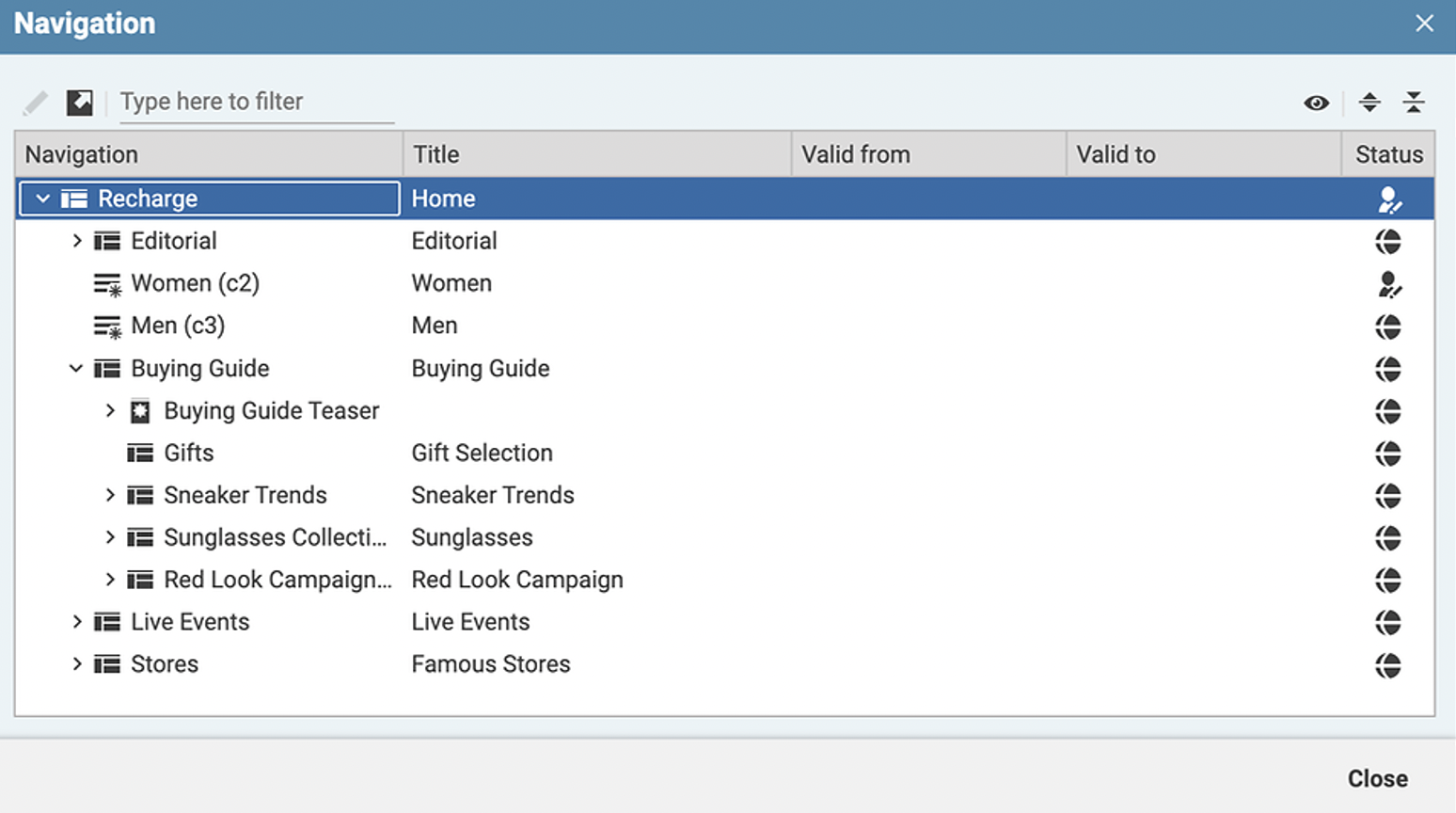This screenshot has width=1456, height=813.
Task: Collapse the Recharge root node
Action: (42, 199)
